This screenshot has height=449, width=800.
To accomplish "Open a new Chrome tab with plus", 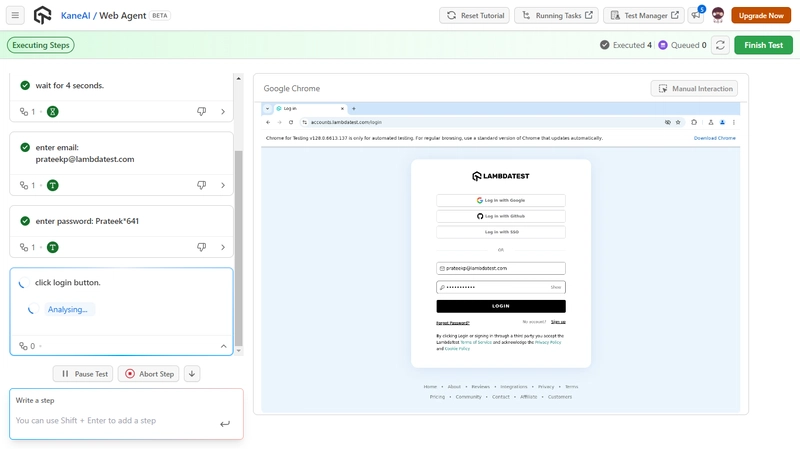I will (354, 109).
